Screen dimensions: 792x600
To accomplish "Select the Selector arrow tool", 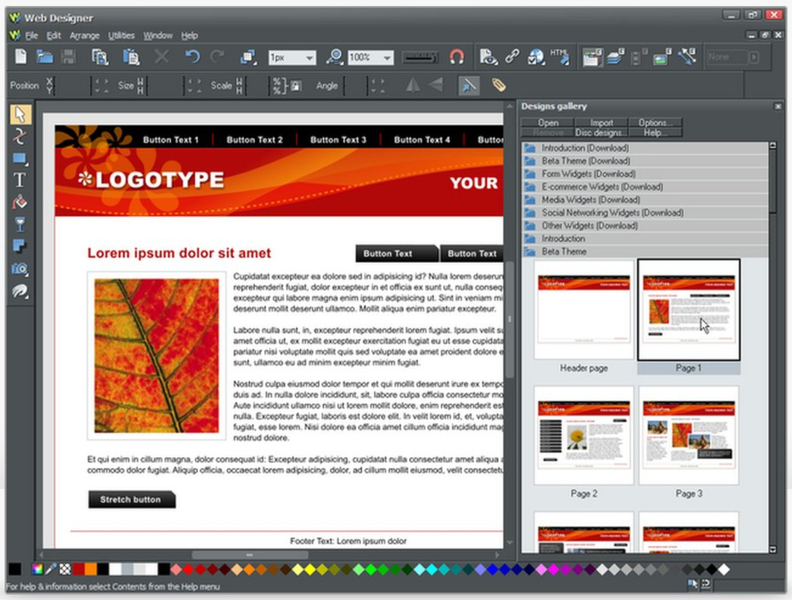I will point(19,114).
